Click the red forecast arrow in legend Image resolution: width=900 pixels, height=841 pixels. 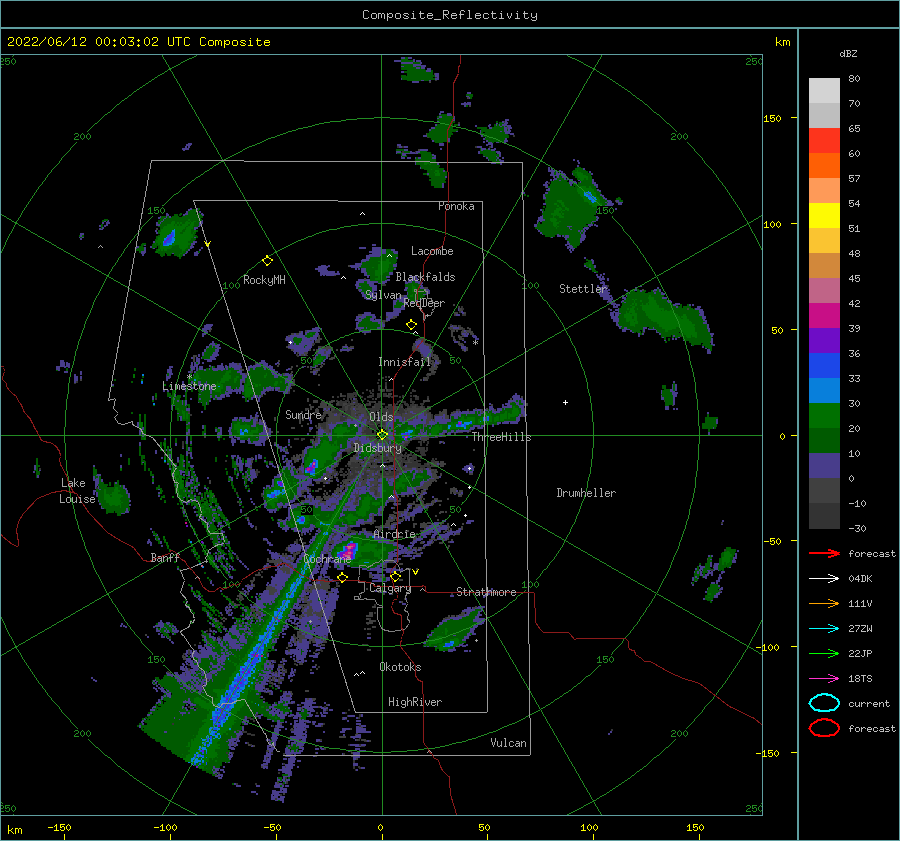824,553
